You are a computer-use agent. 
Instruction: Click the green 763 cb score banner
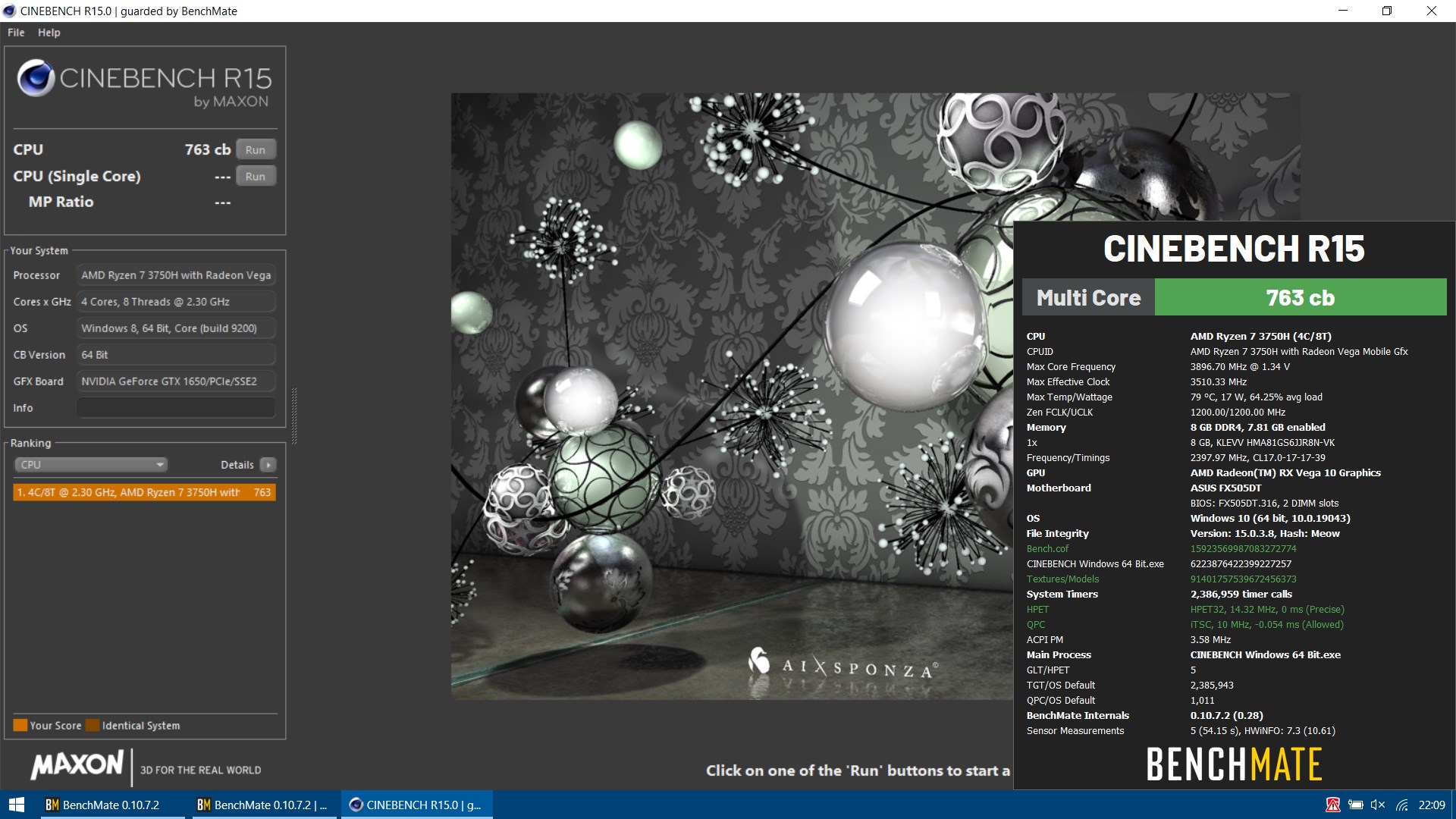tap(1300, 297)
